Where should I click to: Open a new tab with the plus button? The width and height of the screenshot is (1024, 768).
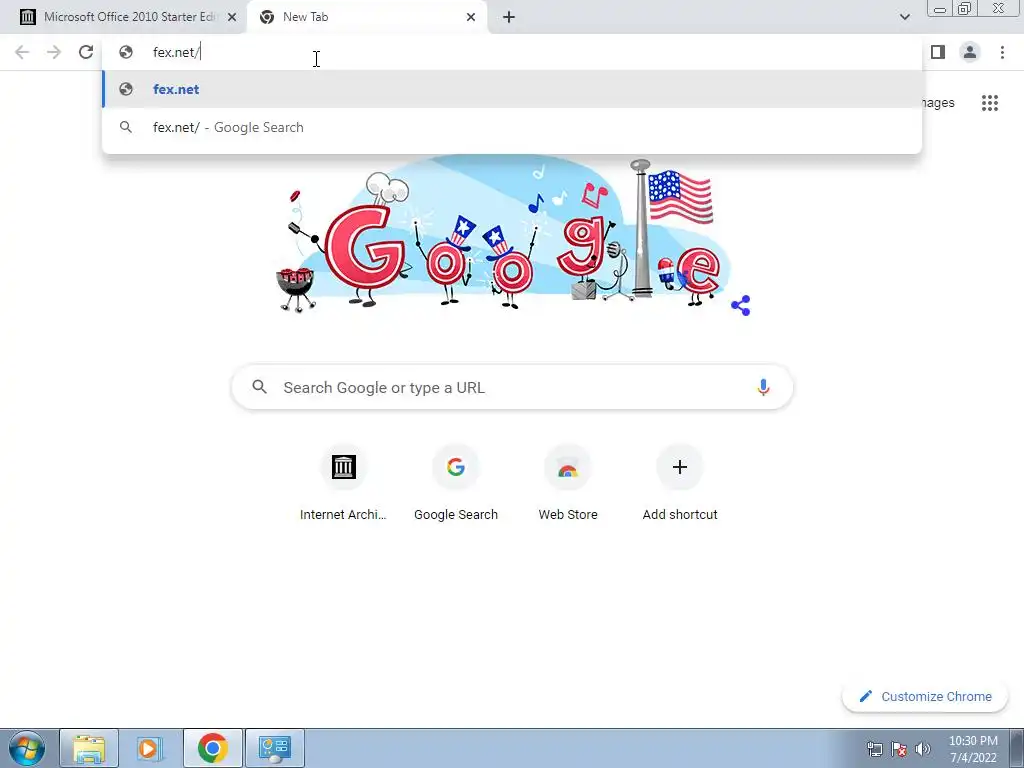tap(509, 17)
